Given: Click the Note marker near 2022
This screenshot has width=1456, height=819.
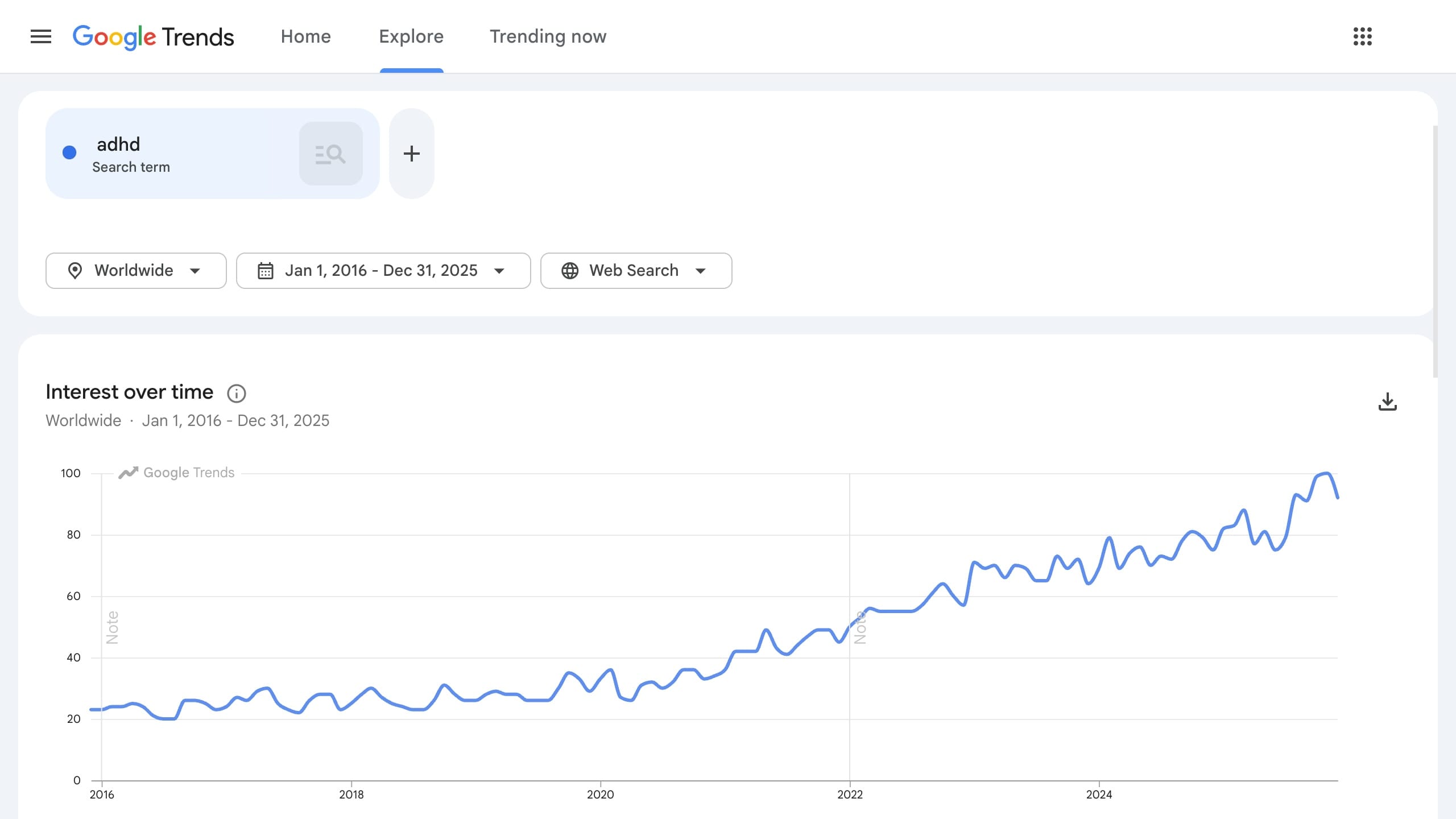Looking at the screenshot, I should [x=861, y=627].
